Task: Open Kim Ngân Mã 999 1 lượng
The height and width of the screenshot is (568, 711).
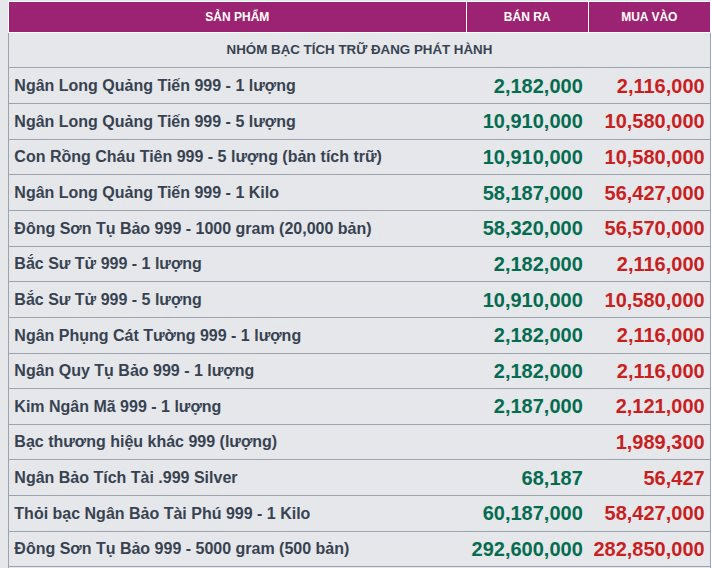Action: [118, 407]
